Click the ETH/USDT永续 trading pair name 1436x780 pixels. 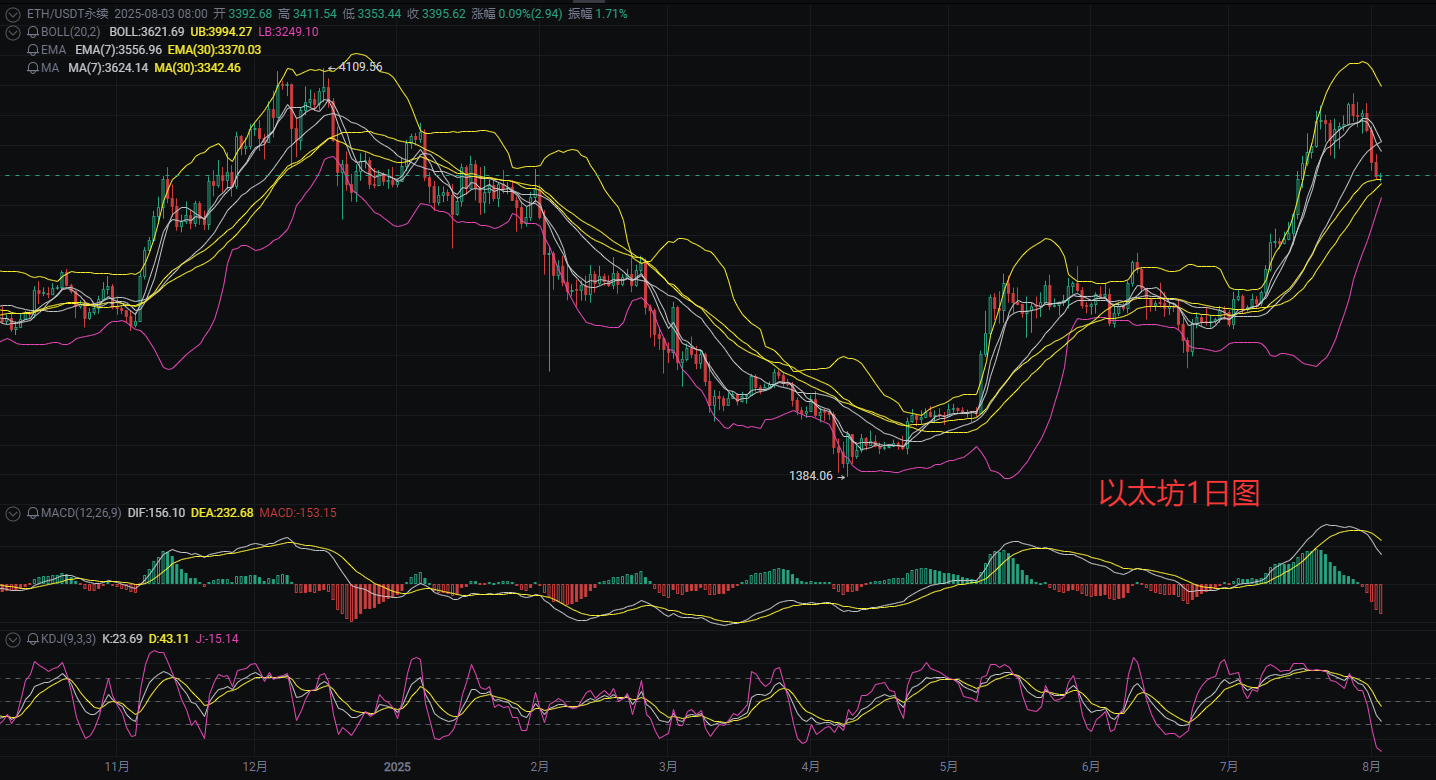click(x=66, y=14)
